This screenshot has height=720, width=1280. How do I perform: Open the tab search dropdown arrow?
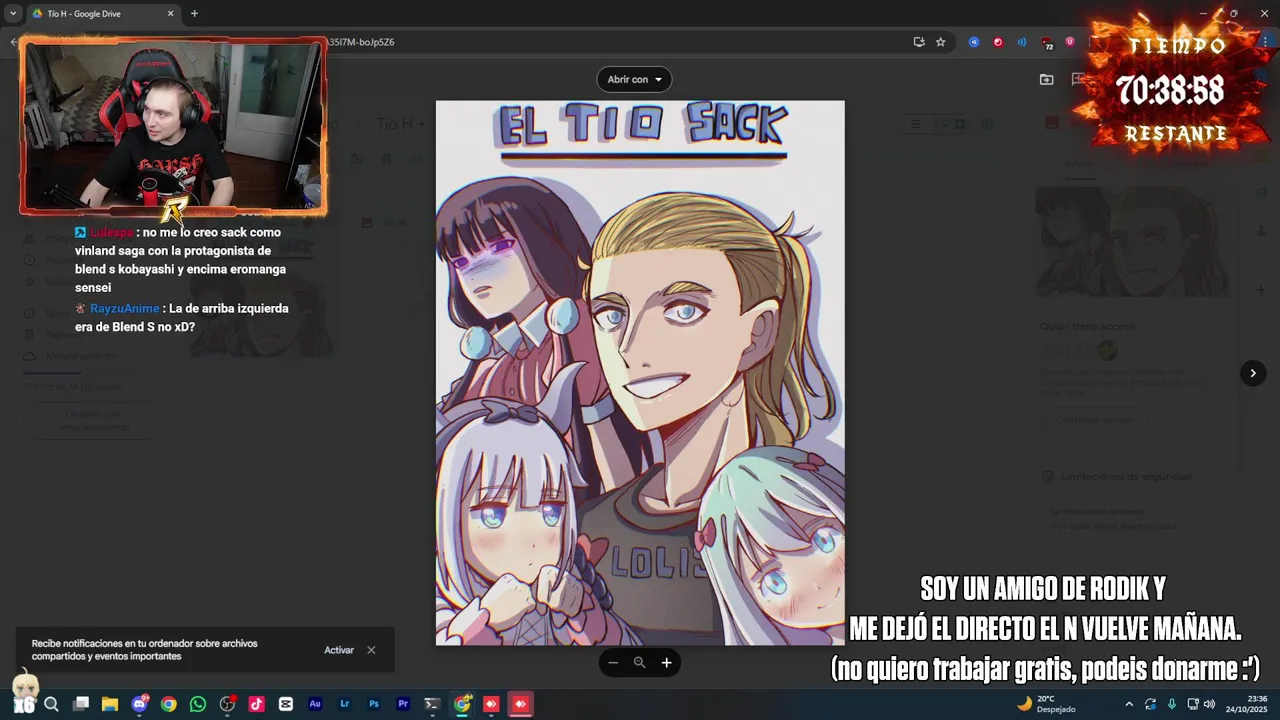click(x=13, y=13)
